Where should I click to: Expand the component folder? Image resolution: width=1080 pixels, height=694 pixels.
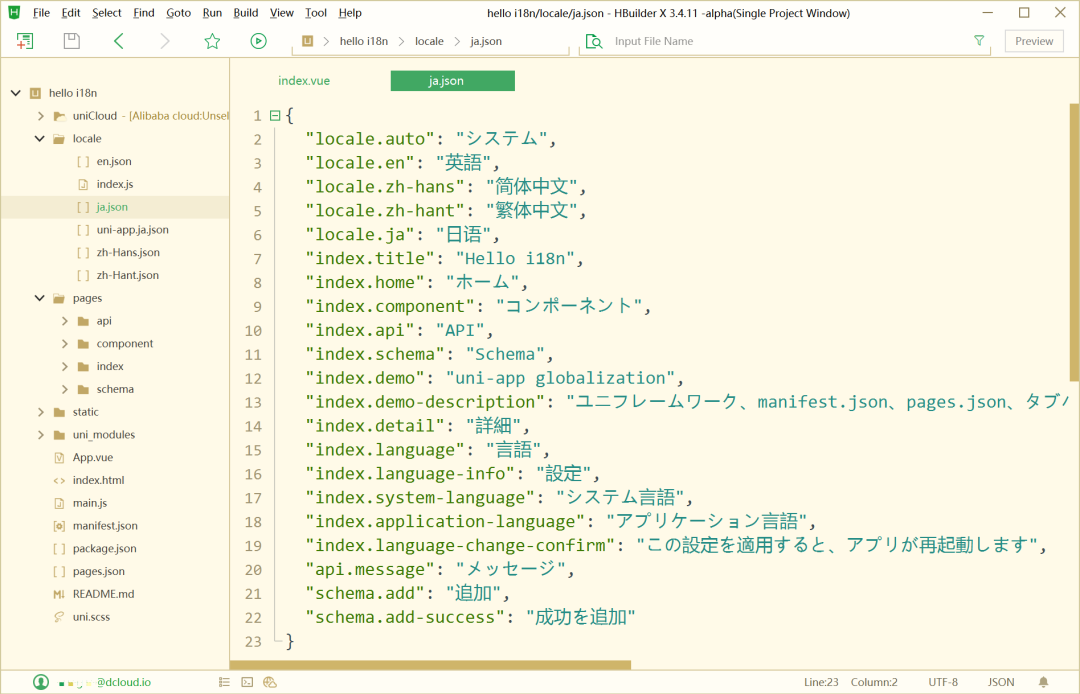(x=65, y=344)
